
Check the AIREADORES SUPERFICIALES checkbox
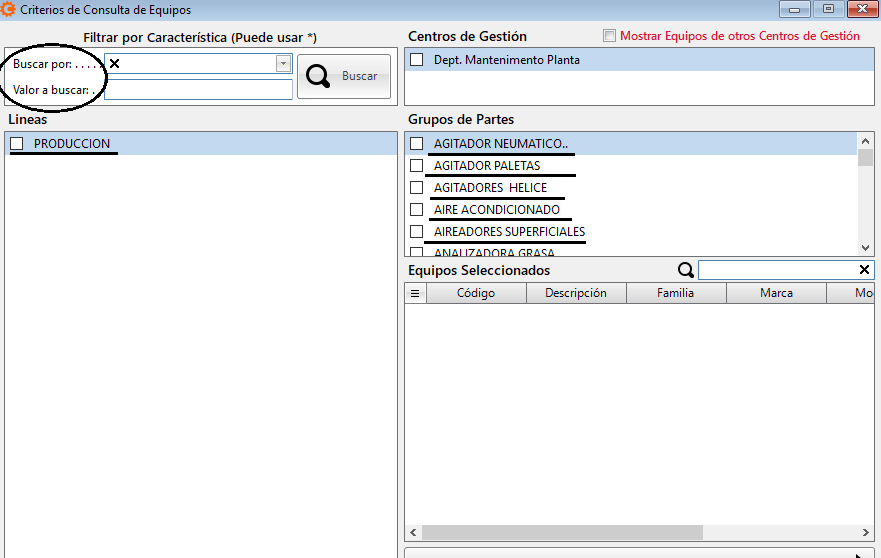pyautogui.click(x=416, y=232)
